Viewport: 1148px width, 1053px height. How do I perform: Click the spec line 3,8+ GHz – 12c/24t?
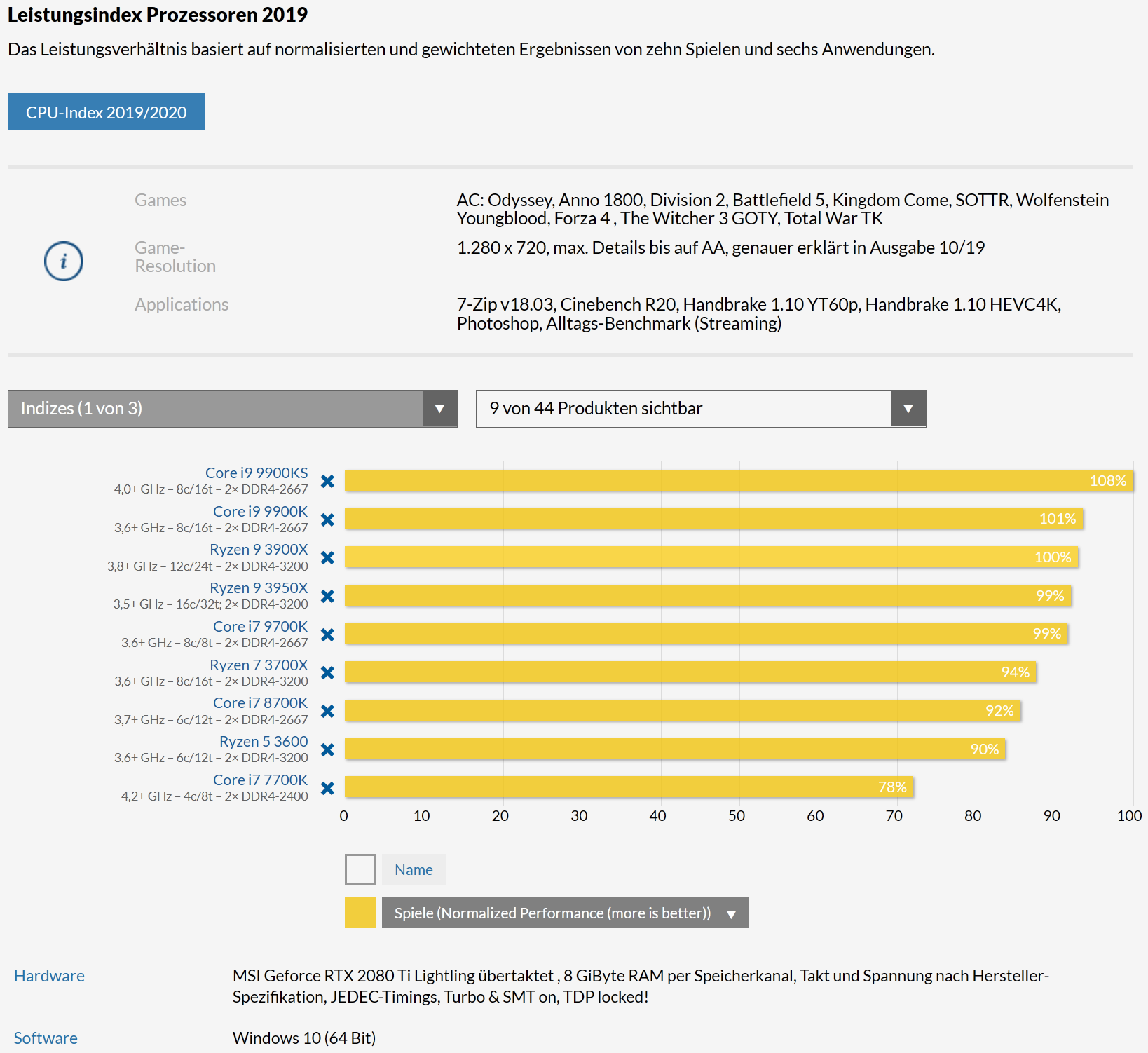[x=207, y=566]
